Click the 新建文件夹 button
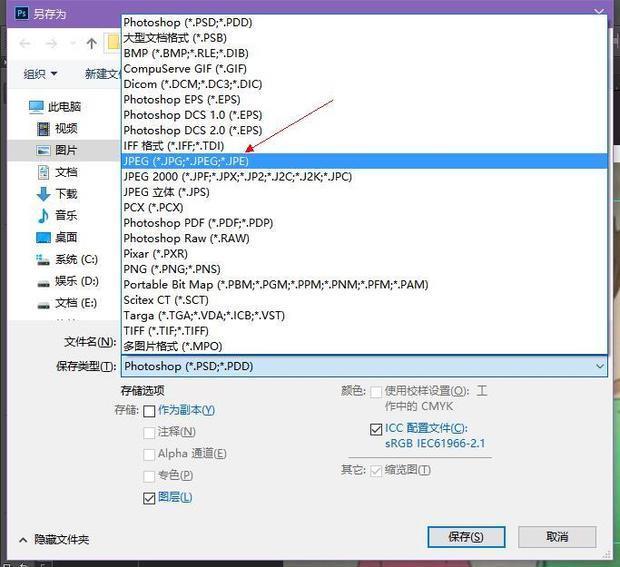The width and height of the screenshot is (620, 567). coord(103,74)
